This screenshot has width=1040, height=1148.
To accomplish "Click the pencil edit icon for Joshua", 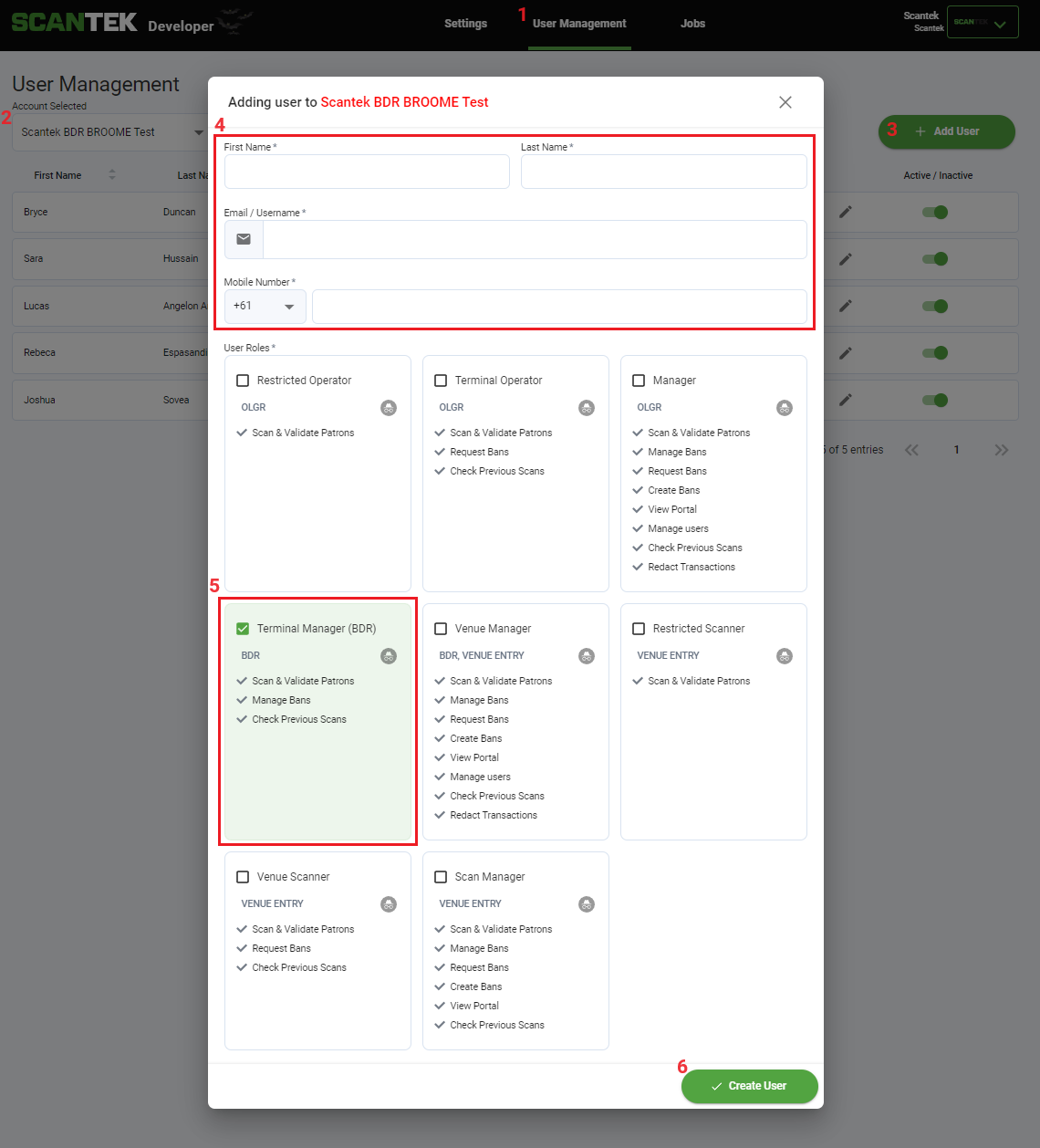I will (846, 400).
